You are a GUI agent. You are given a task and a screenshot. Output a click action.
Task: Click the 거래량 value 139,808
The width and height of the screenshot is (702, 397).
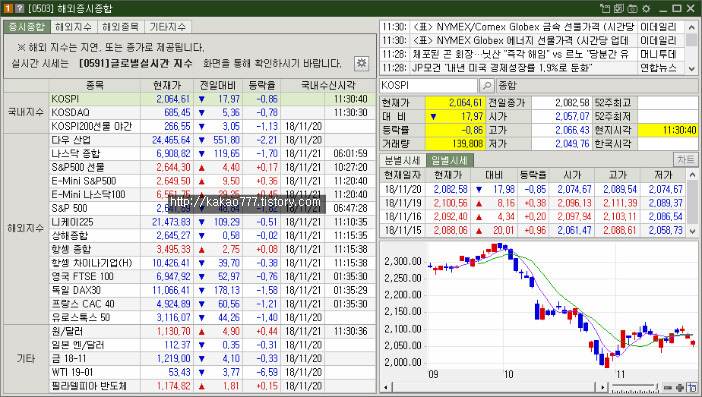pyautogui.click(x=455, y=144)
